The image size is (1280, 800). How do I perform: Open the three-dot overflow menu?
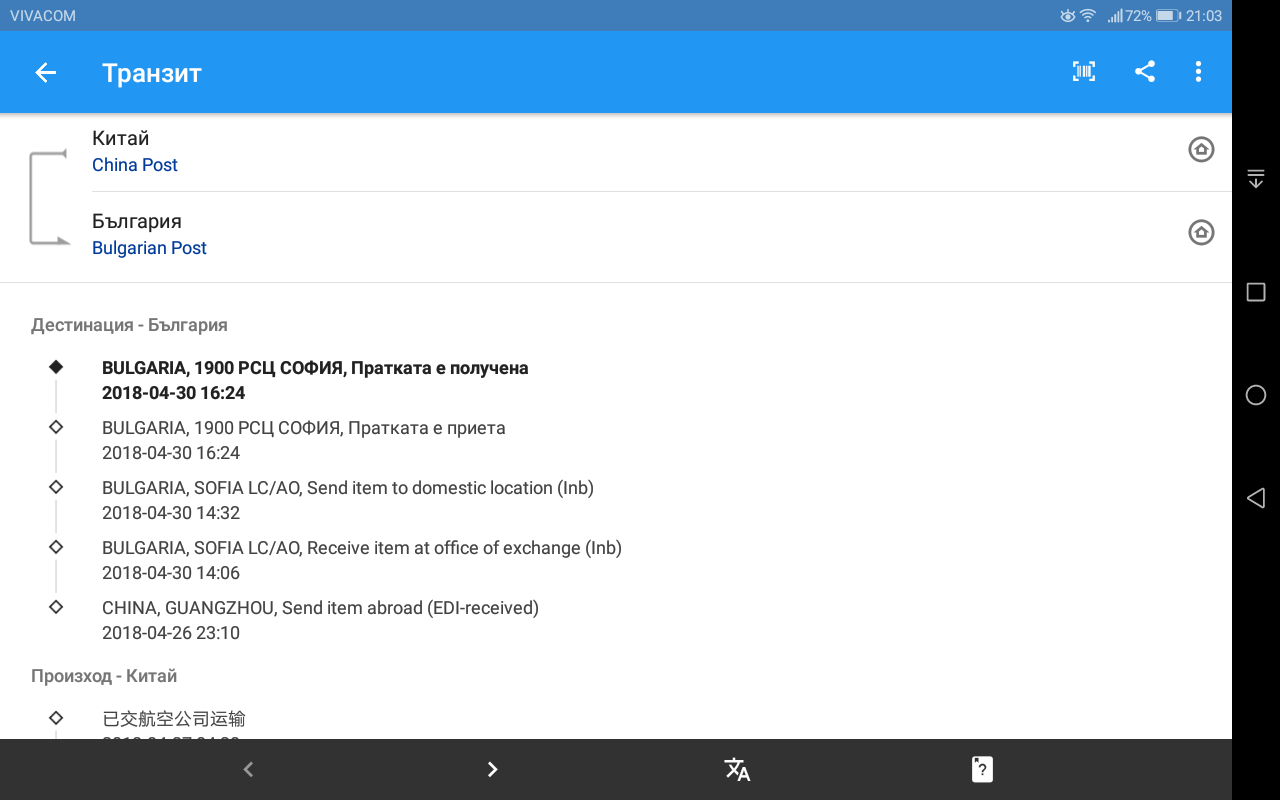pyautogui.click(x=1198, y=71)
